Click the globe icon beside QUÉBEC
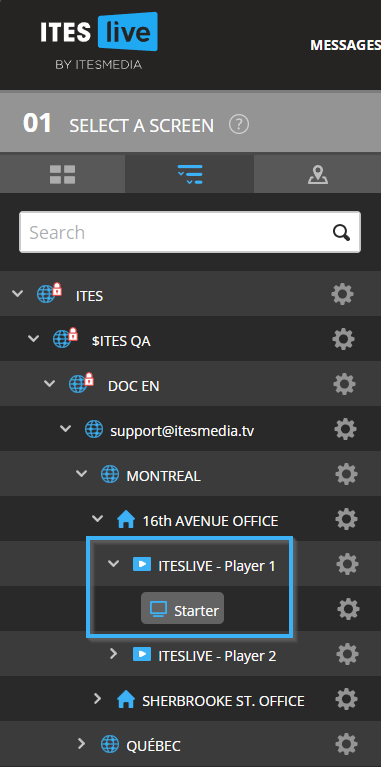This screenshot has width=381, height=767. point(110,744)
